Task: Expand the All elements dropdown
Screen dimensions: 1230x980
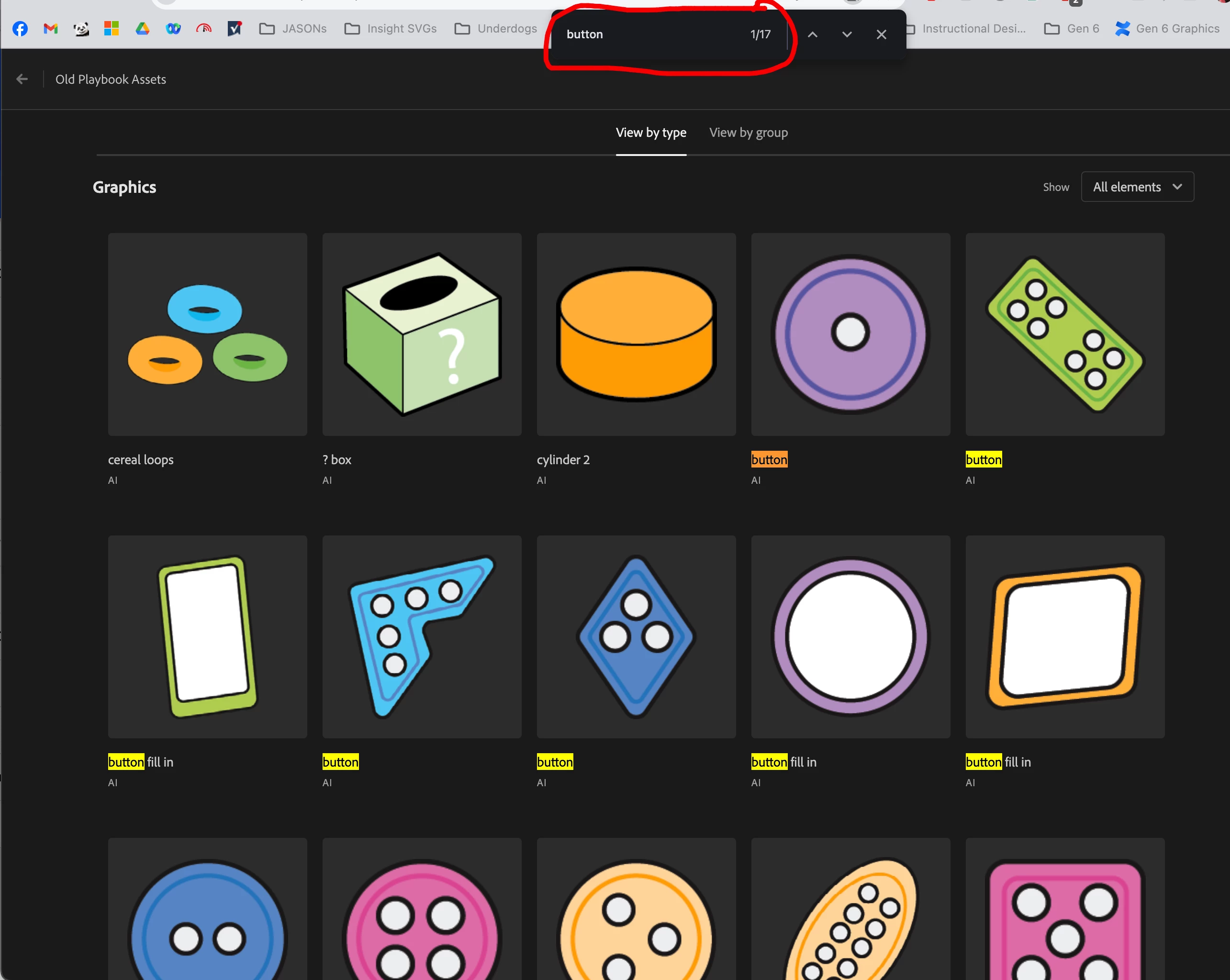Action: point(1137,187)
